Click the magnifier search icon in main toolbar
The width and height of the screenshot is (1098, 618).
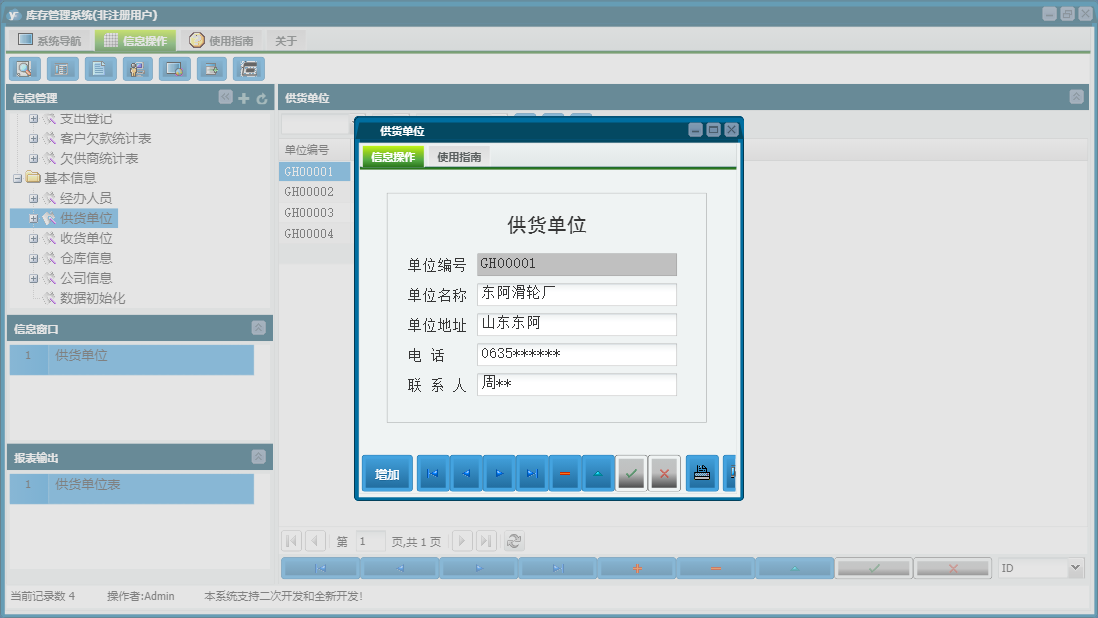[x=24, y=69]
